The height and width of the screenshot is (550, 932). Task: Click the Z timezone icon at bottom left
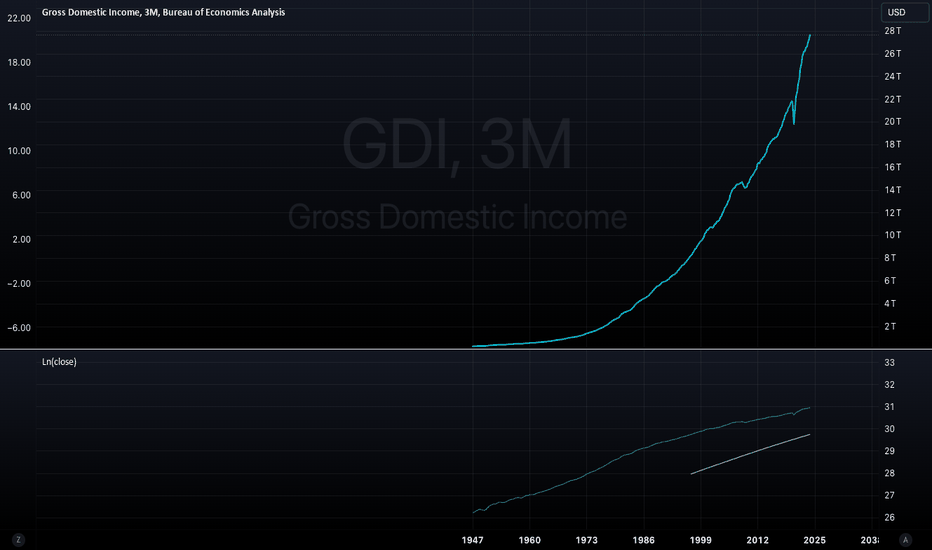[18, 540]
